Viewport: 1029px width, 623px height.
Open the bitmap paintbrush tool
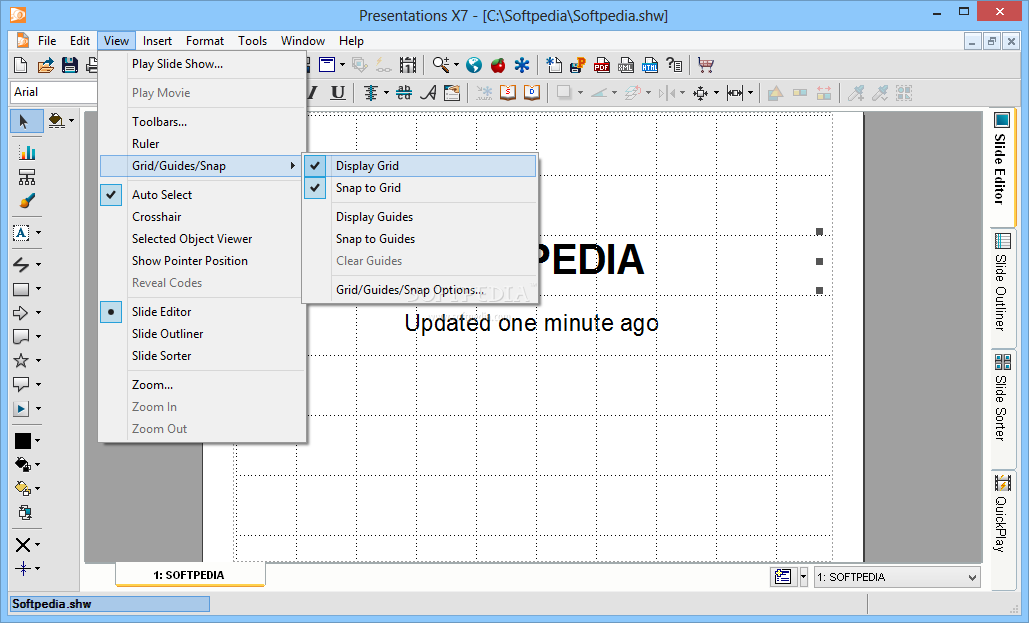coord(27,202)
